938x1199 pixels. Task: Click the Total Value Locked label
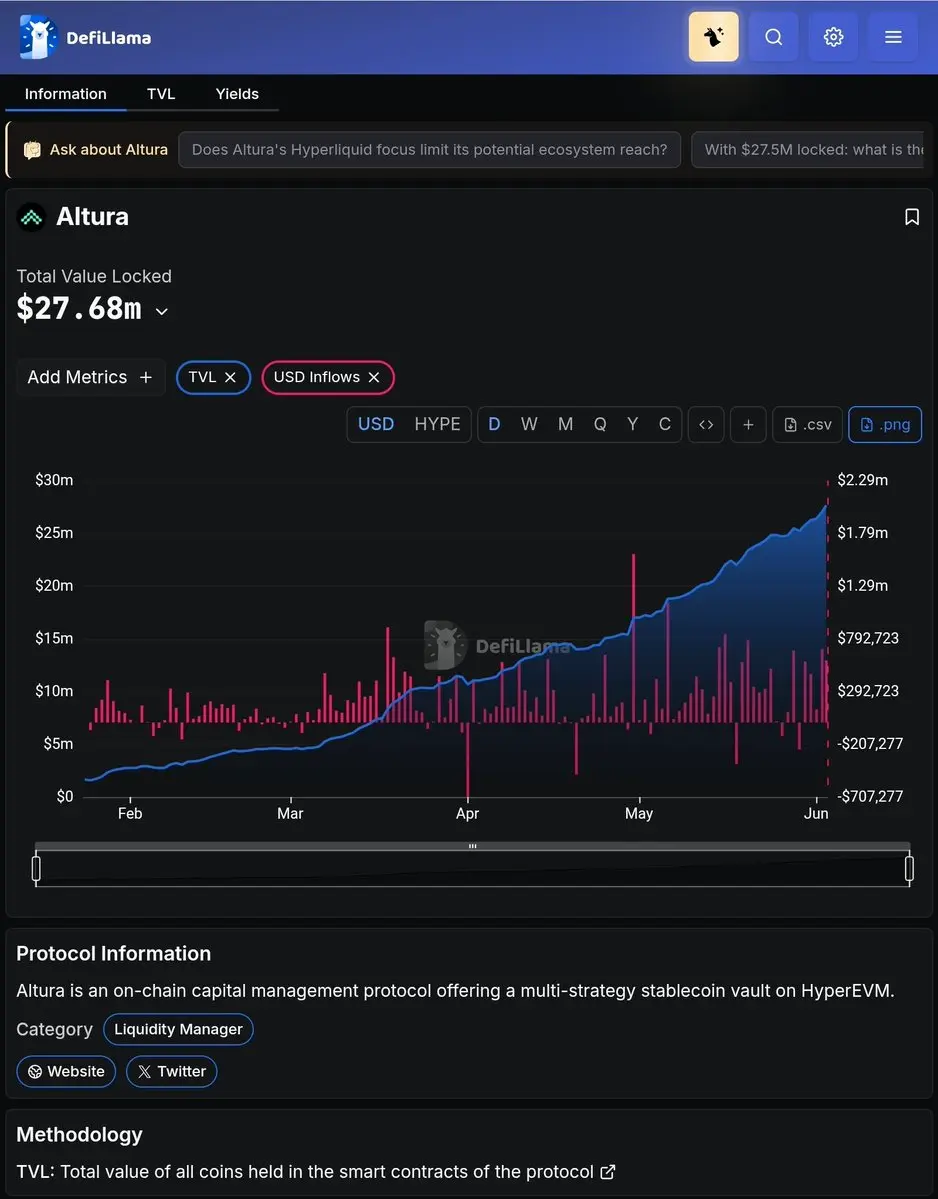click(x=94, y=276)
